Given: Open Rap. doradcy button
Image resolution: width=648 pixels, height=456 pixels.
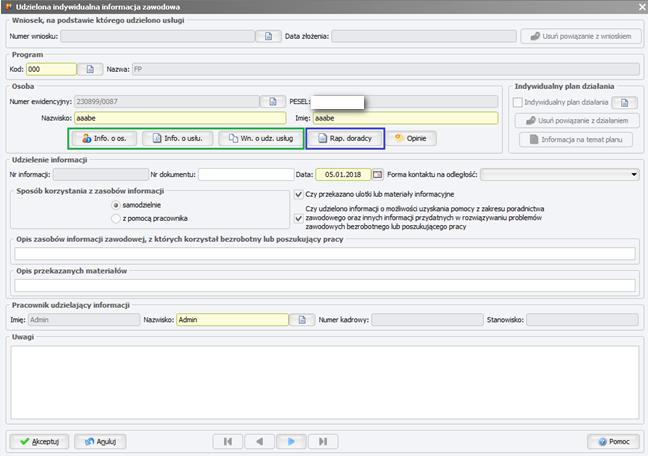Looking at the screenshot, I should point(345,138).
